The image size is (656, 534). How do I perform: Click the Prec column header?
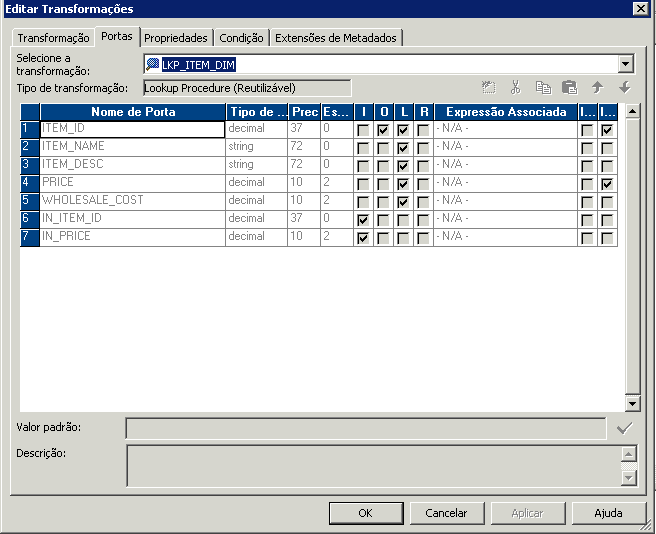point(304,112)
